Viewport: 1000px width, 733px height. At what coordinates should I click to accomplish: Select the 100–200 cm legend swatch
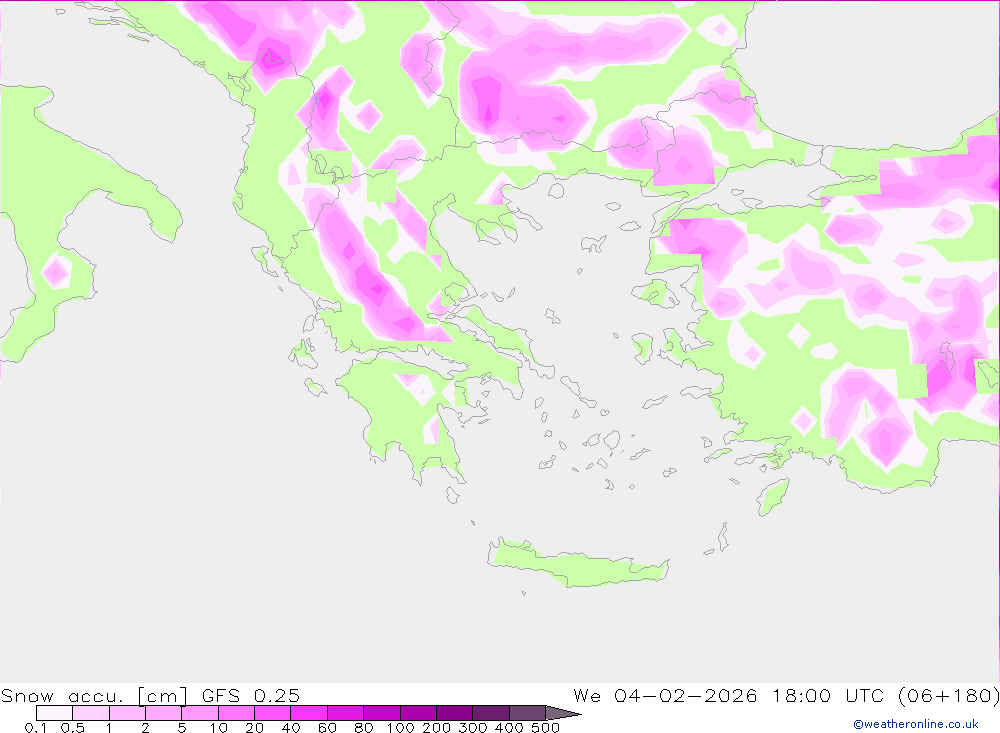point(418,713)
